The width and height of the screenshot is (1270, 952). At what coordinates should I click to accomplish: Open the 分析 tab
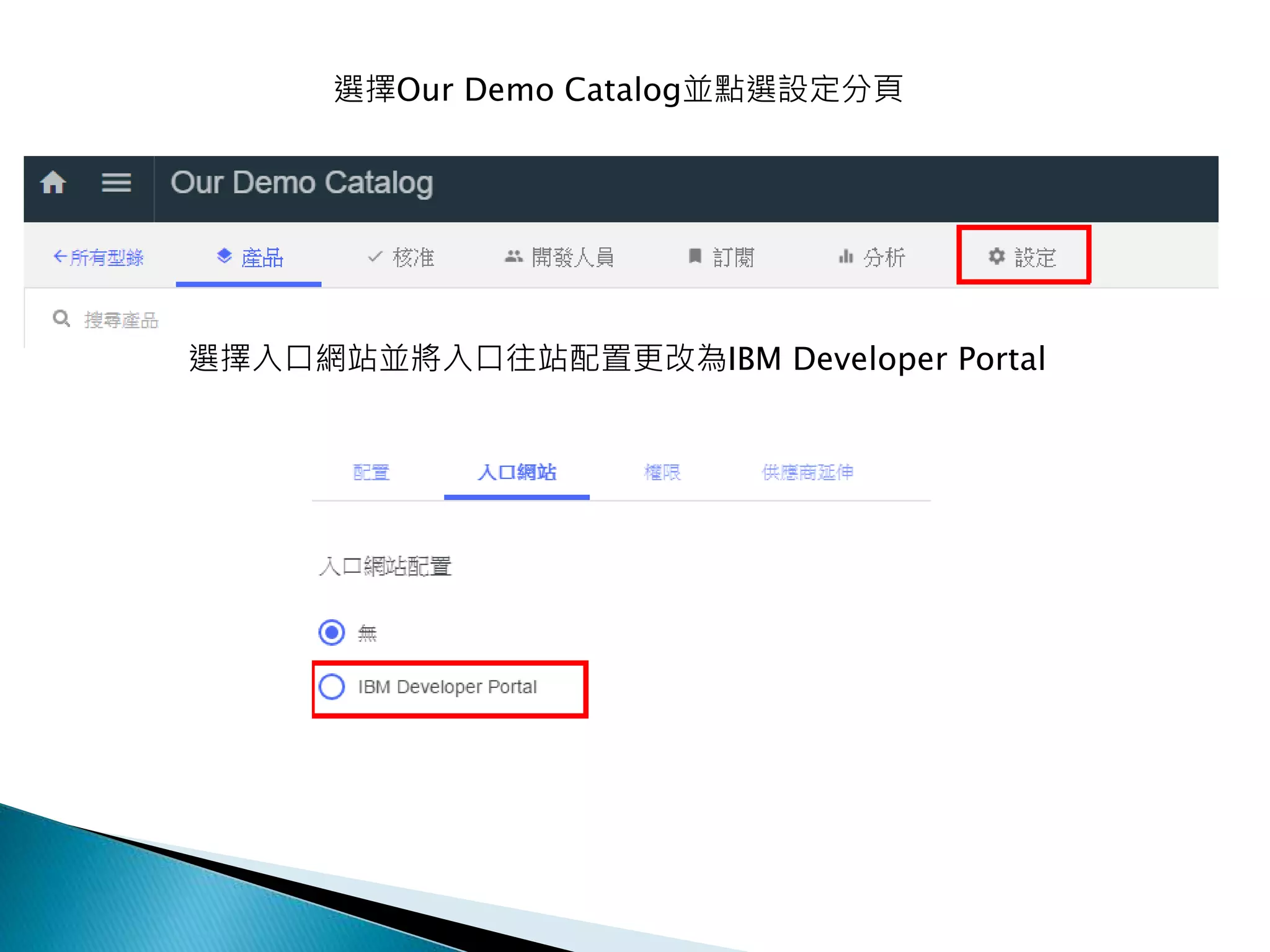(871, 257)
